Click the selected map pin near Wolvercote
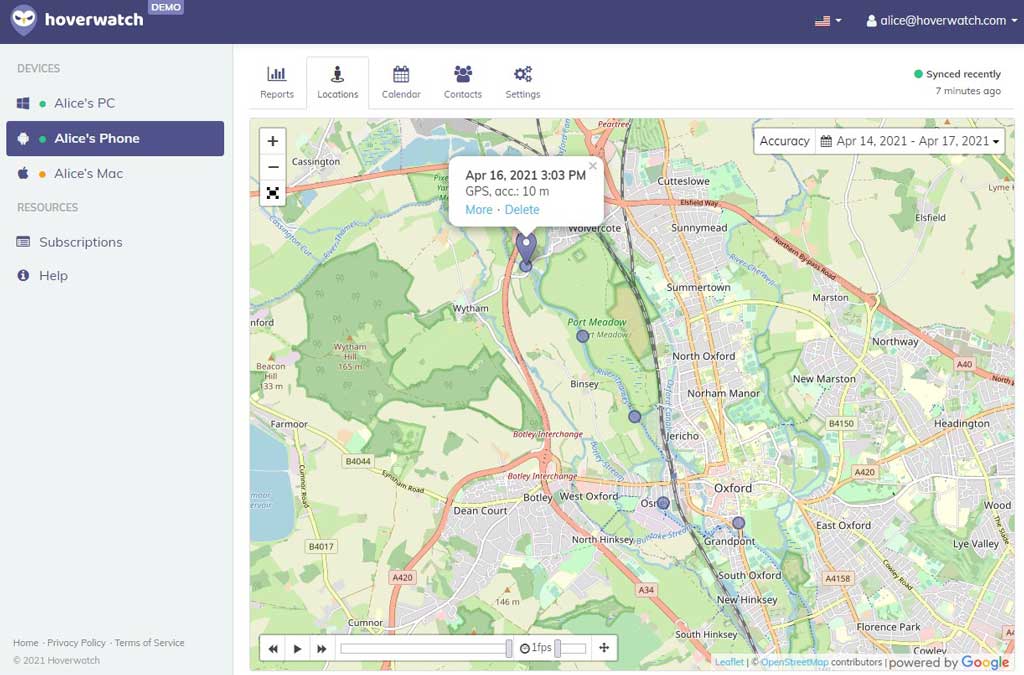Screen dimensions: 1024x675 click(526, 248)
